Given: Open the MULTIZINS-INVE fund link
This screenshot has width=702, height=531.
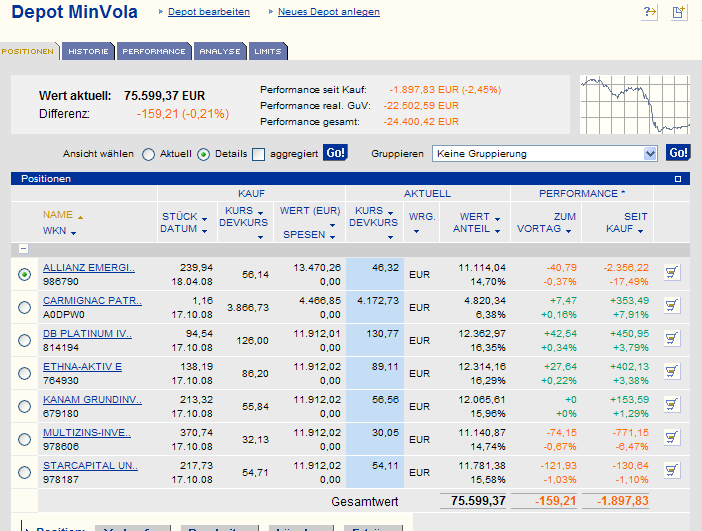Looking at the screenshot, I should [x=89, y=432].
